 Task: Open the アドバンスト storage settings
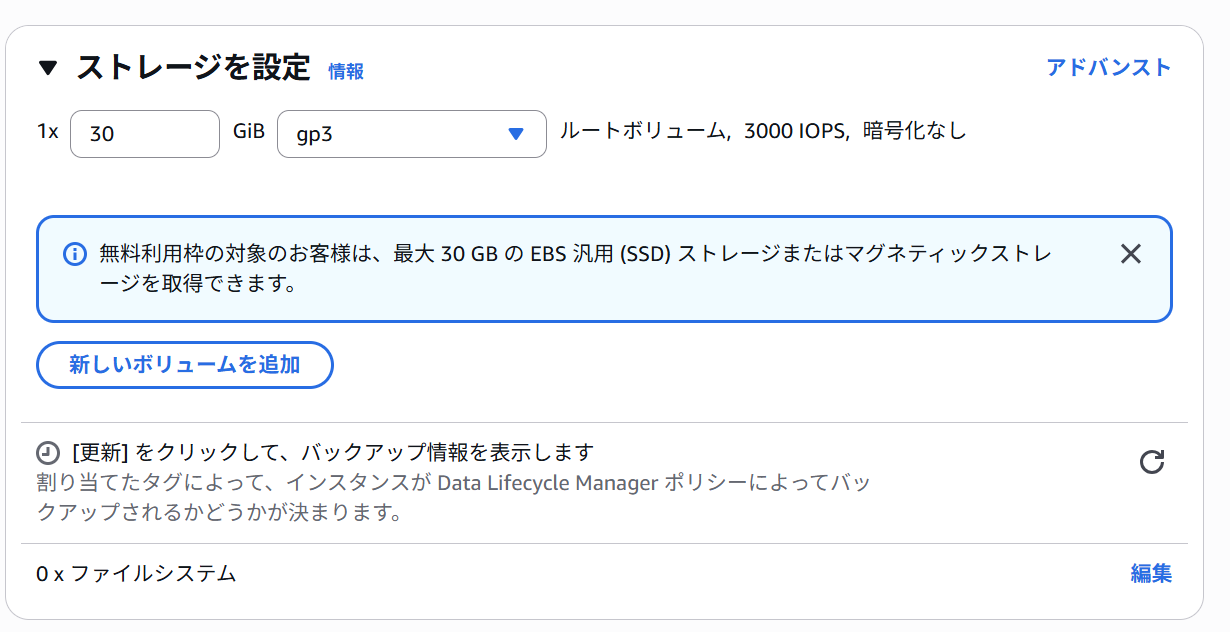point(1108,67)
